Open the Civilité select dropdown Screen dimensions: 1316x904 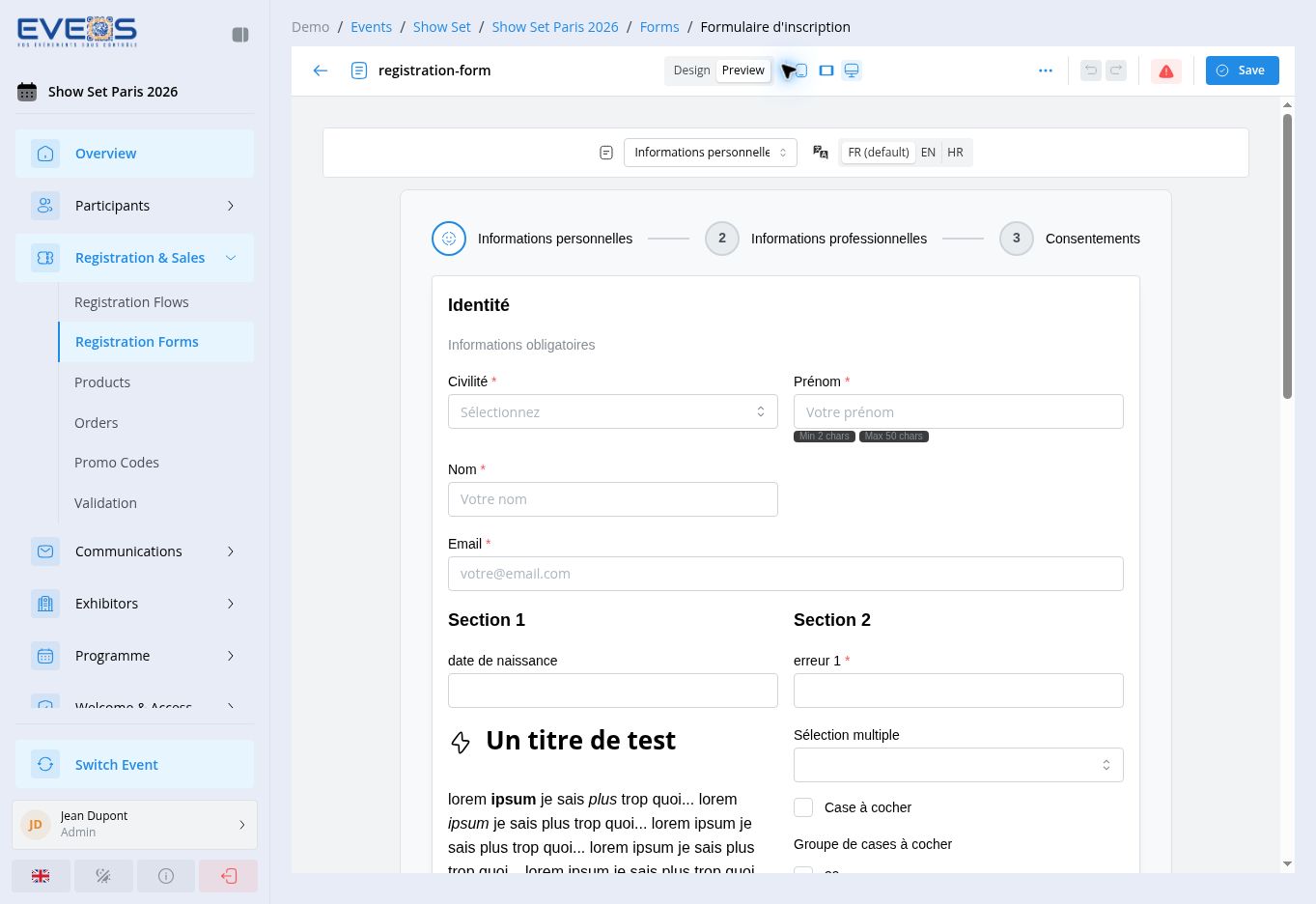(x=613, y=412)
